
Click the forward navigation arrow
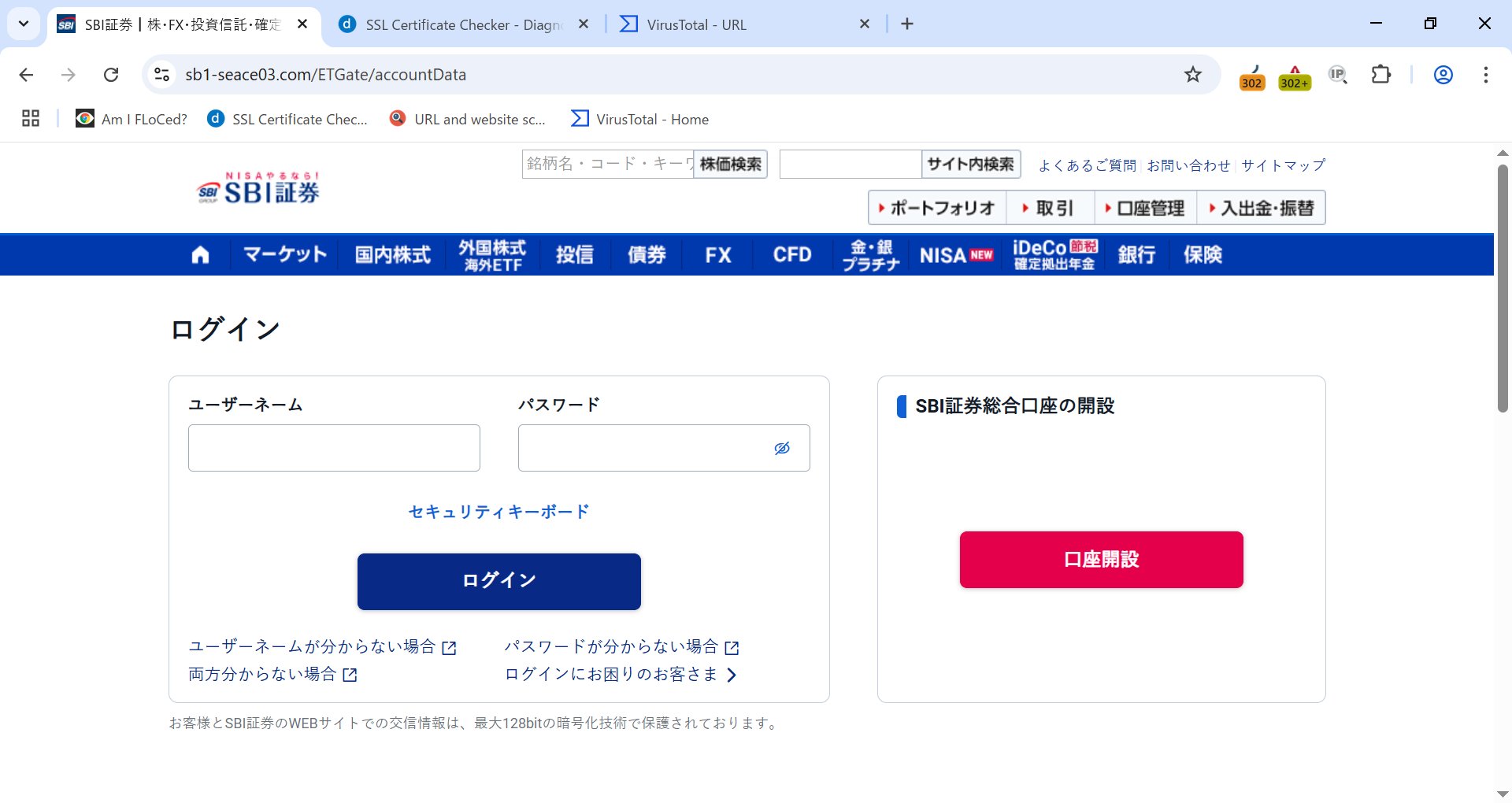69,75
